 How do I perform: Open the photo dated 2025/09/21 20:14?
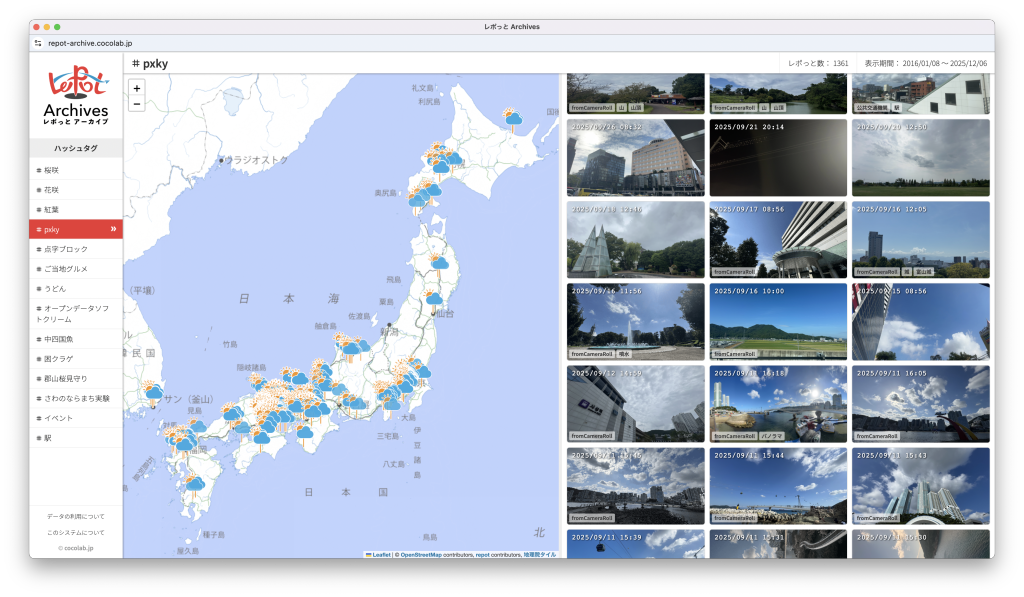coord(778,158)
